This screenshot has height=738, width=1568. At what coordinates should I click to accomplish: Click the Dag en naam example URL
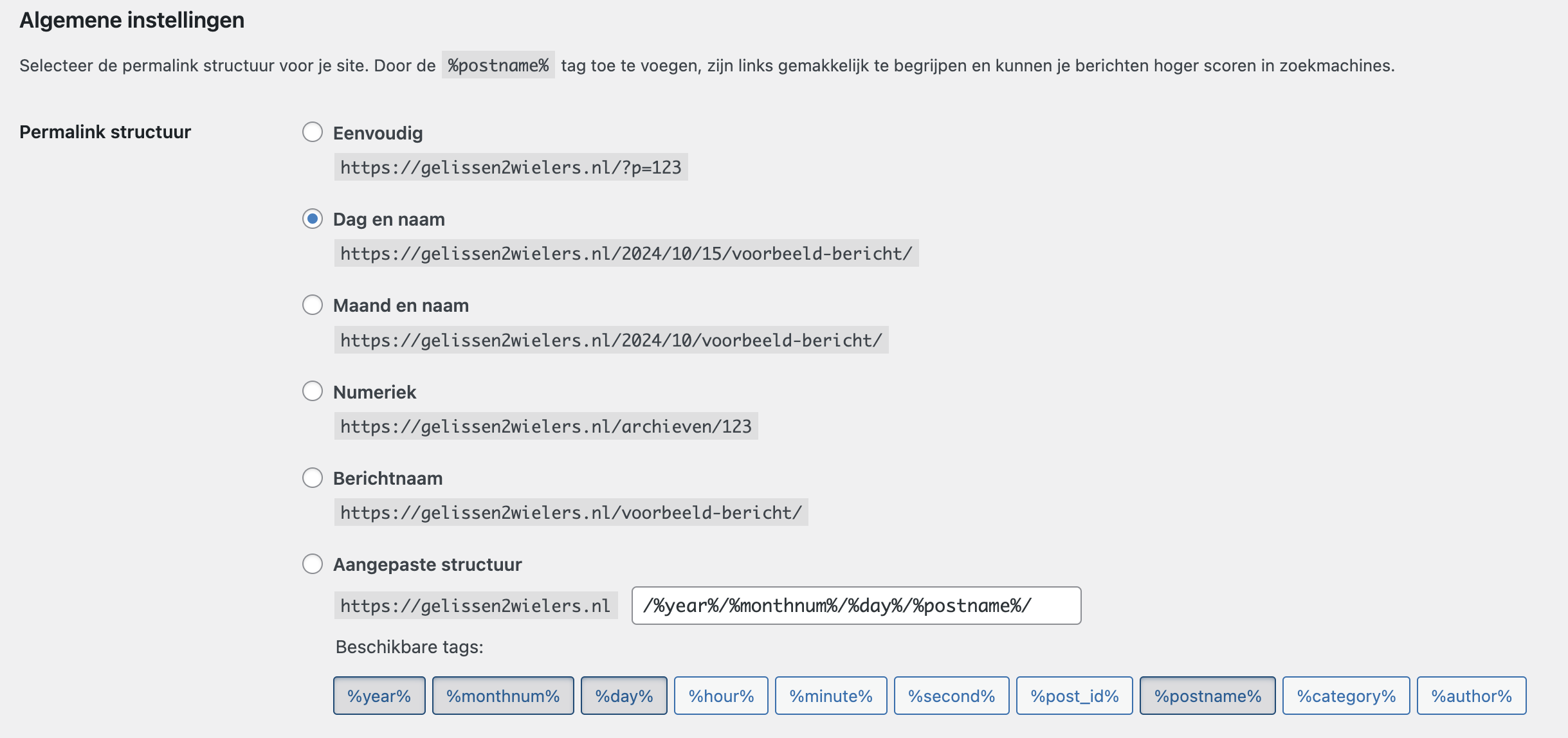point(626,254)
